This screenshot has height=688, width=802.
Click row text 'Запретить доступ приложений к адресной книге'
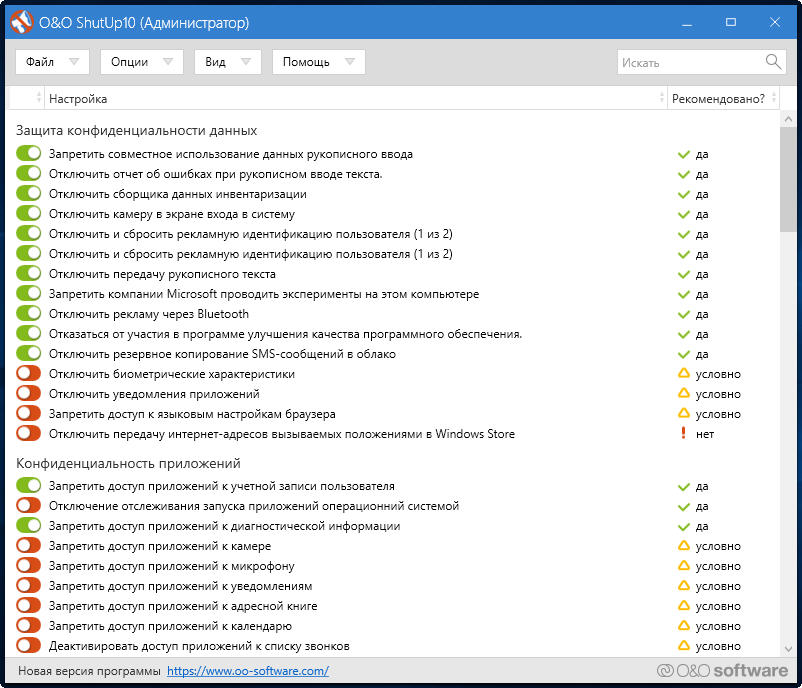pyautogui.click(x=183, y=606)
